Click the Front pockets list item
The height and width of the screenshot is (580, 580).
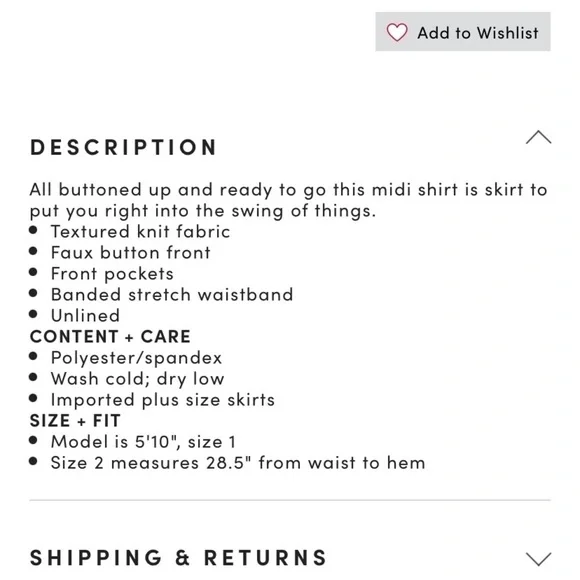(x=112, y=274)
